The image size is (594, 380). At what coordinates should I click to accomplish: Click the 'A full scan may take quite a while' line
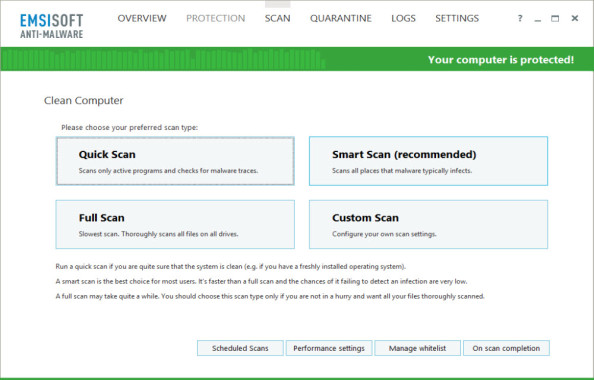[x=270, y=296]
